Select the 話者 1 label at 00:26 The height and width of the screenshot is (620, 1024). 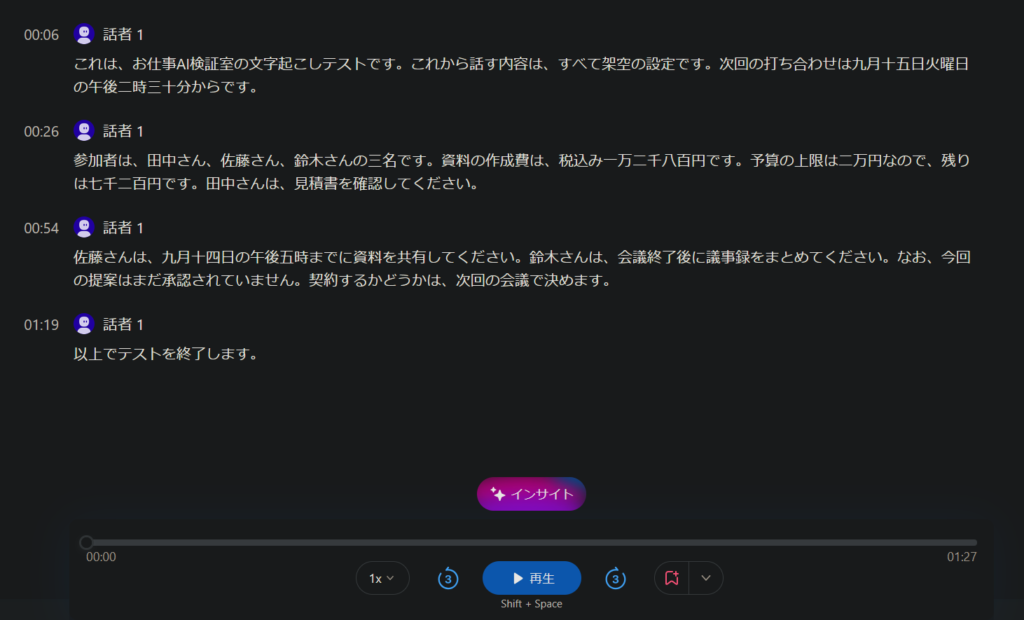point(123,131)
